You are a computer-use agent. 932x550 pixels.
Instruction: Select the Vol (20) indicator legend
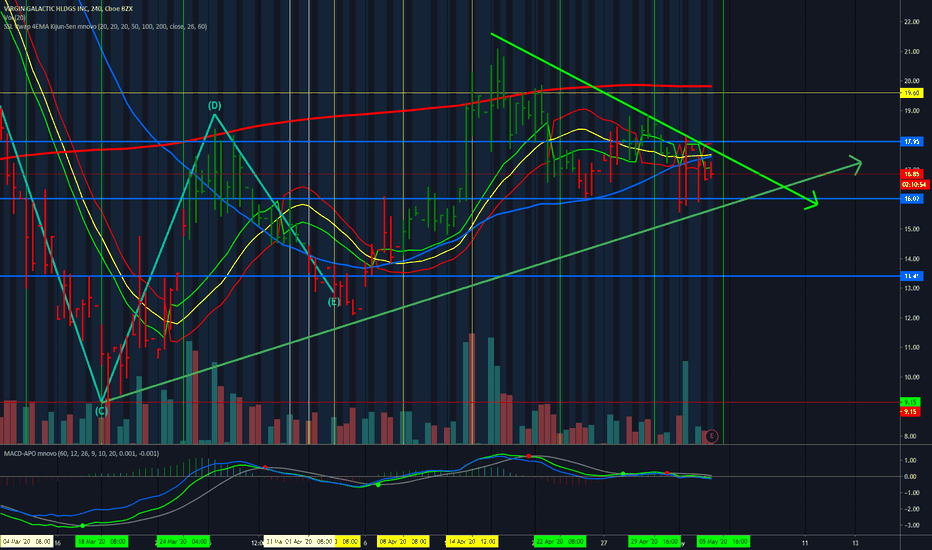pos(15,18)
